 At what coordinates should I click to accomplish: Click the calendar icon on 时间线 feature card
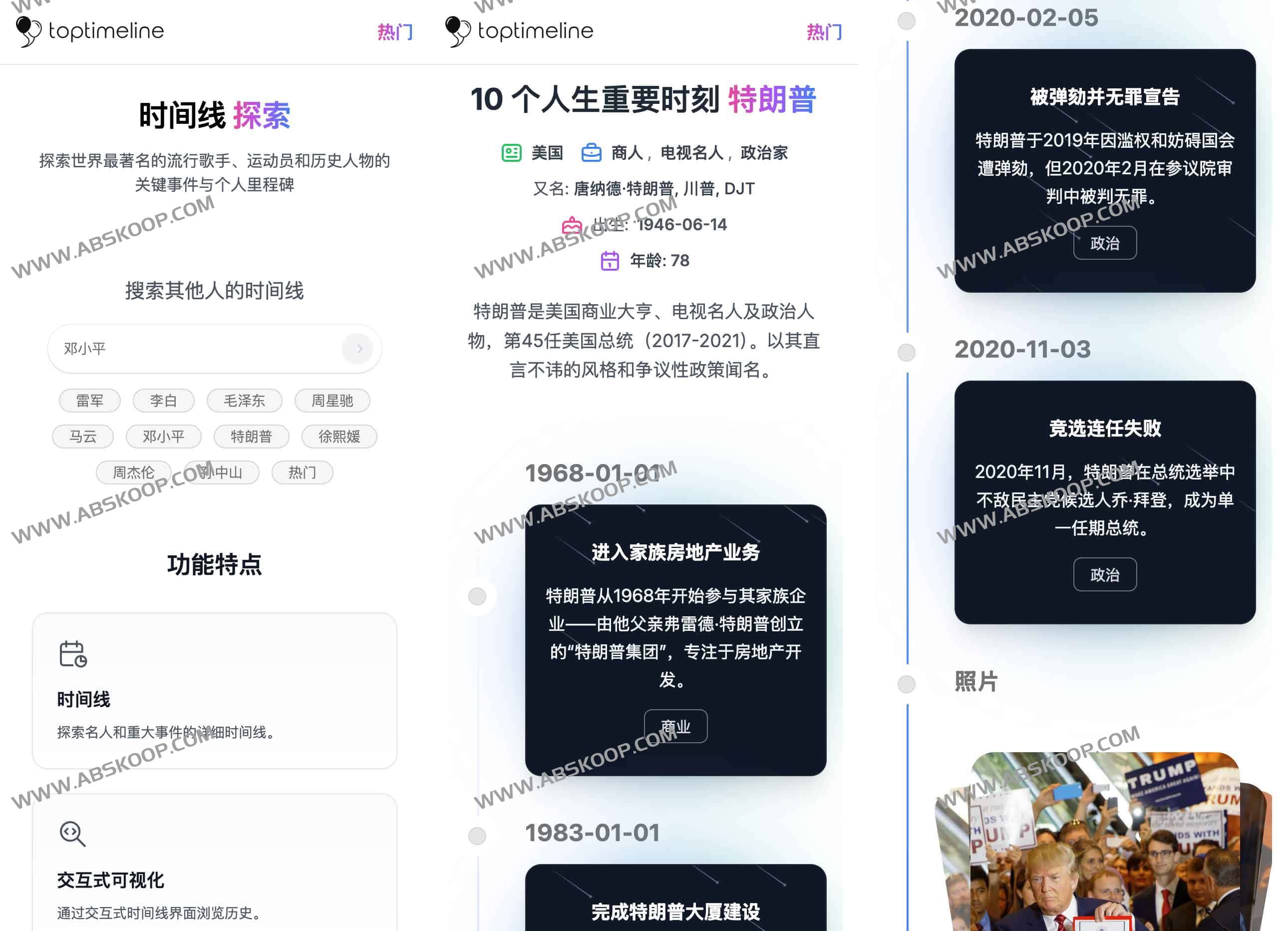(73, 654)
